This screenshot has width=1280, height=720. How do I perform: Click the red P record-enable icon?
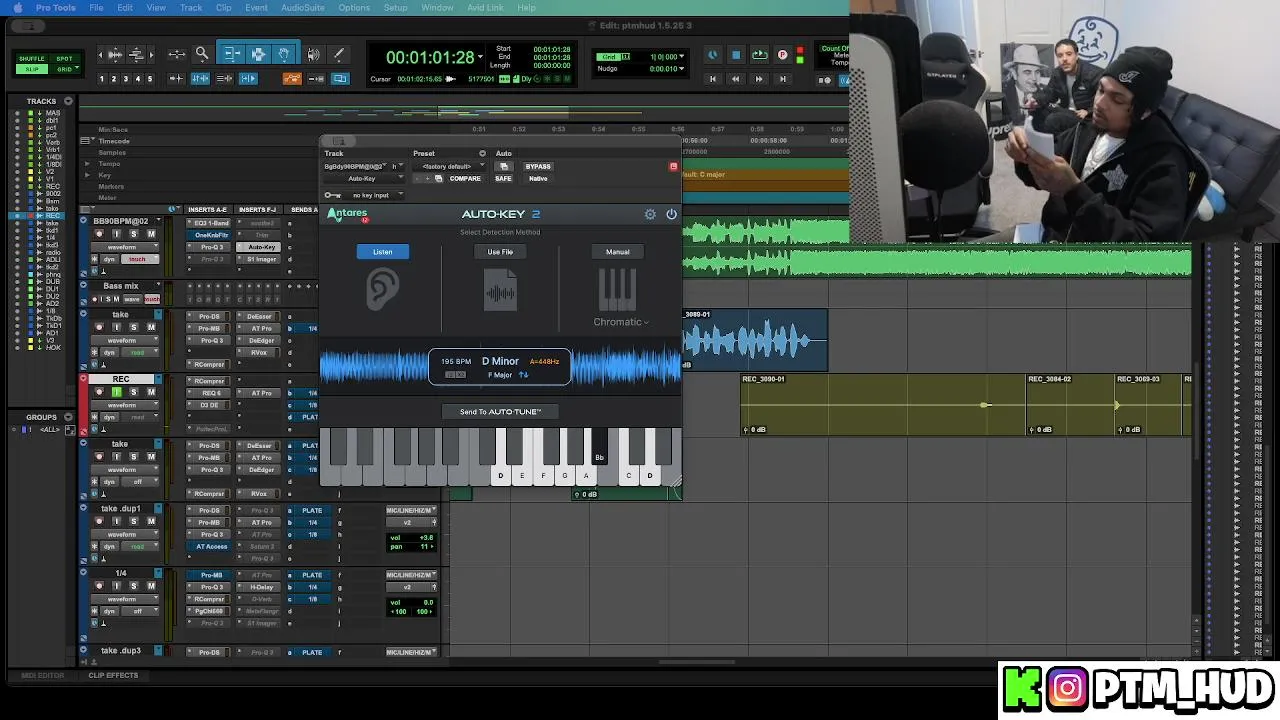pyautogui.click(x=782, y=55)
